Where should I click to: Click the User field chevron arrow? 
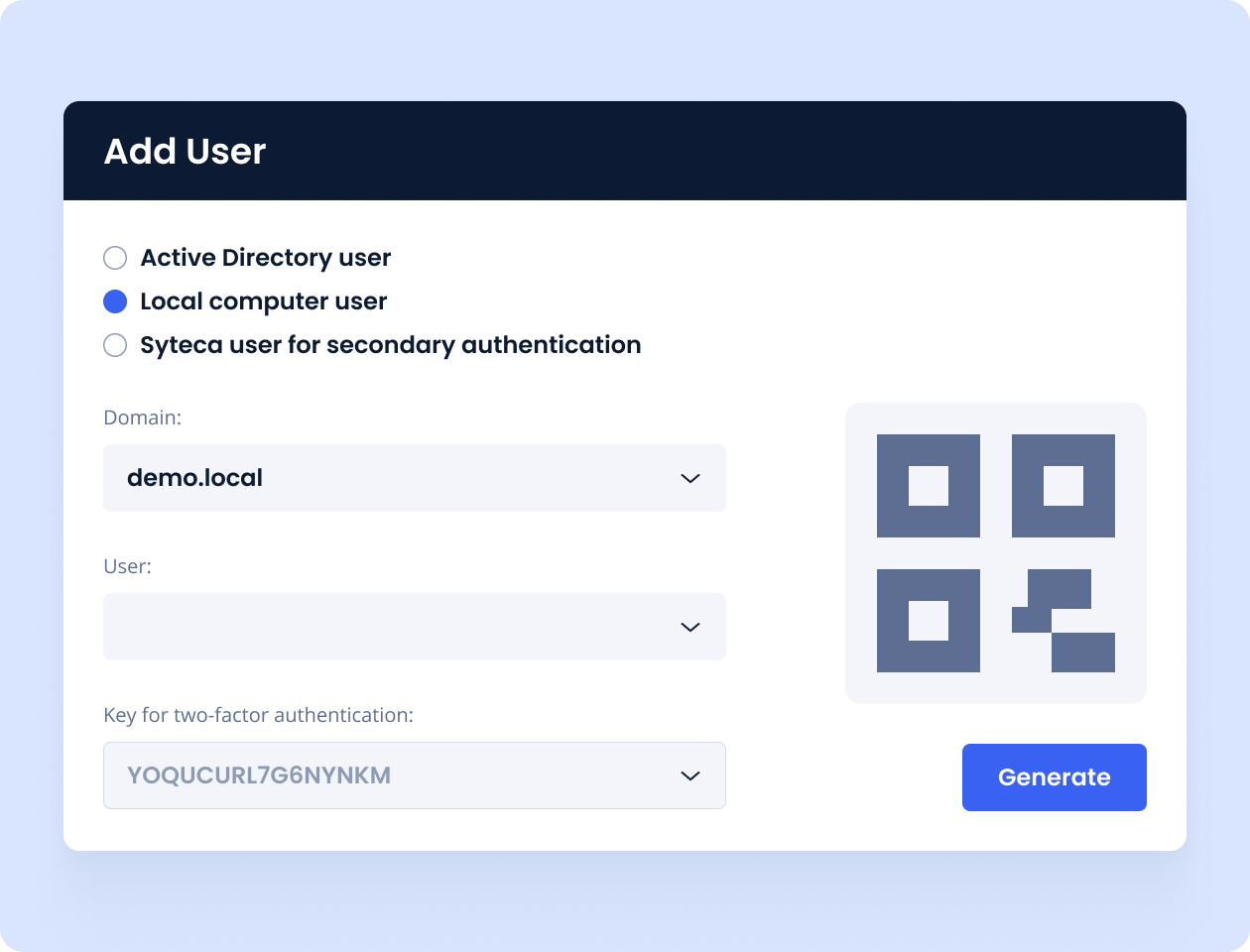point(690,627)
